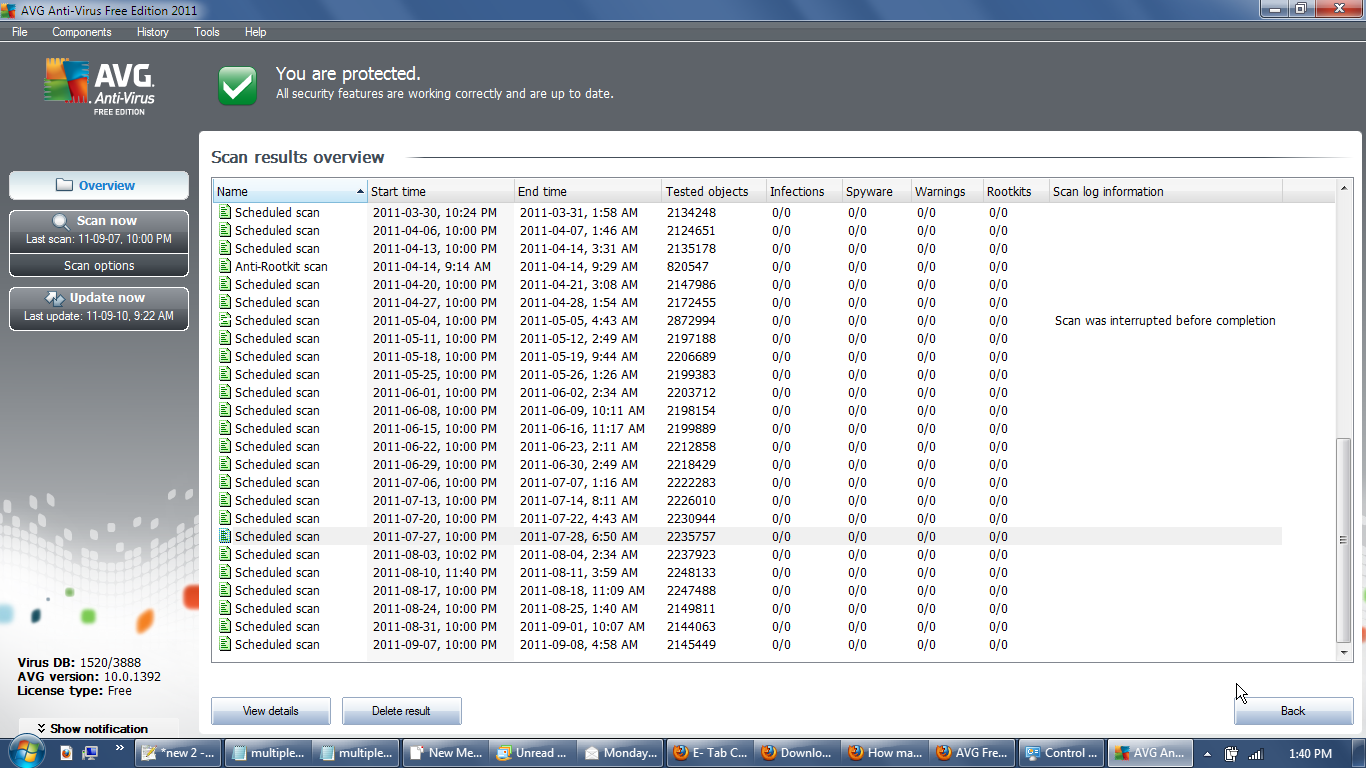Click scrollbar down arrow in results list
This screenshot has width=1366, height=768.
pos(1344,652)
